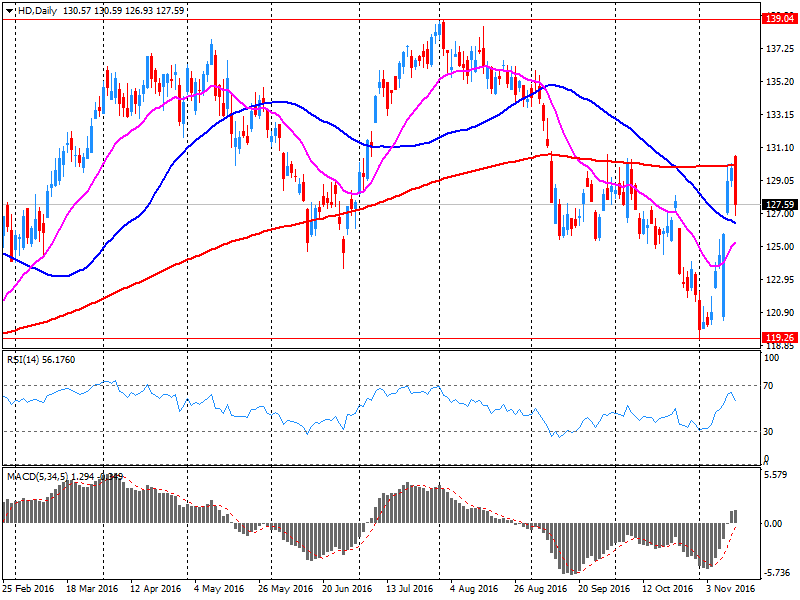Click the 18 Mar 2016 date label

pyautogui.click(x=92, y=589)
